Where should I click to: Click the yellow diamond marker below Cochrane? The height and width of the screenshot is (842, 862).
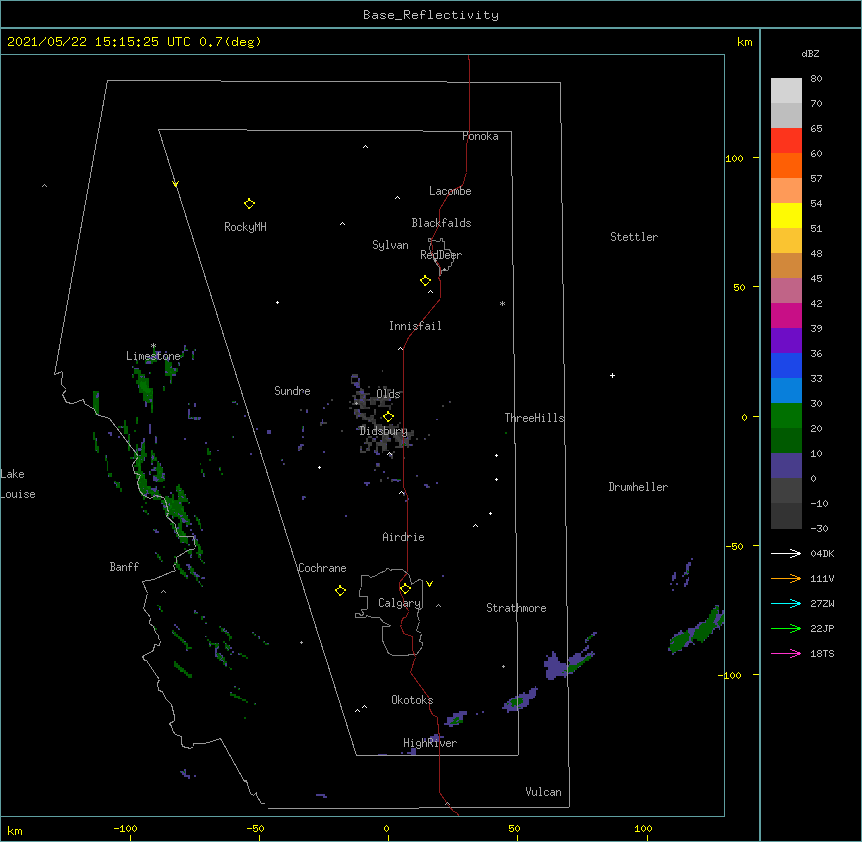pos(340,590)
